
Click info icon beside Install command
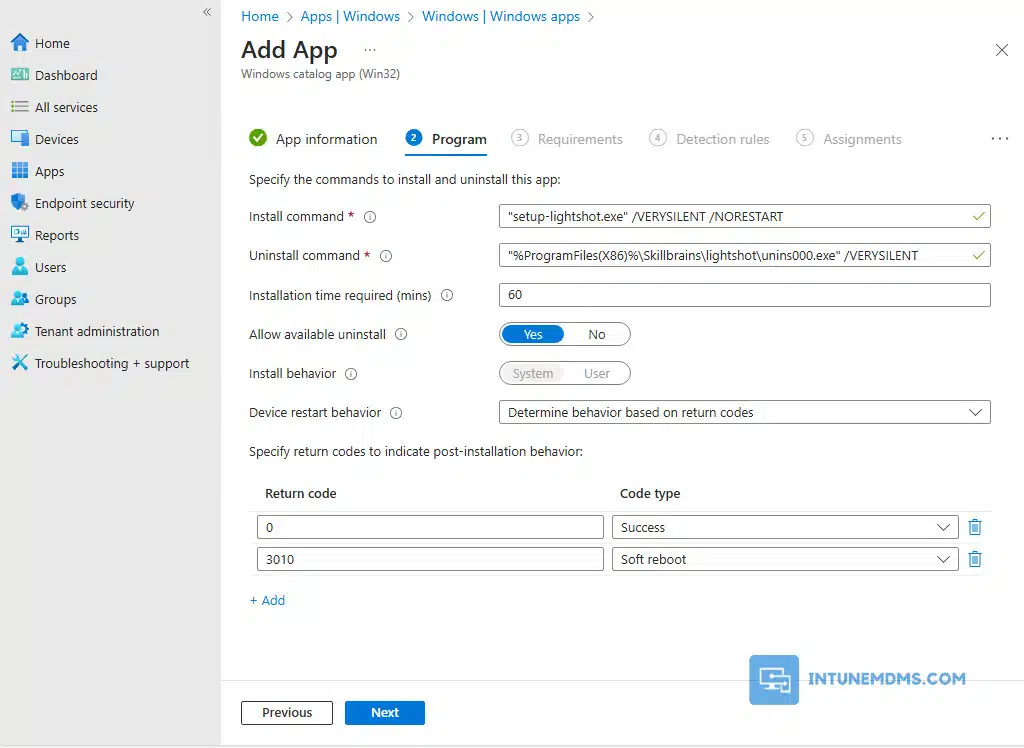point(370,217)
